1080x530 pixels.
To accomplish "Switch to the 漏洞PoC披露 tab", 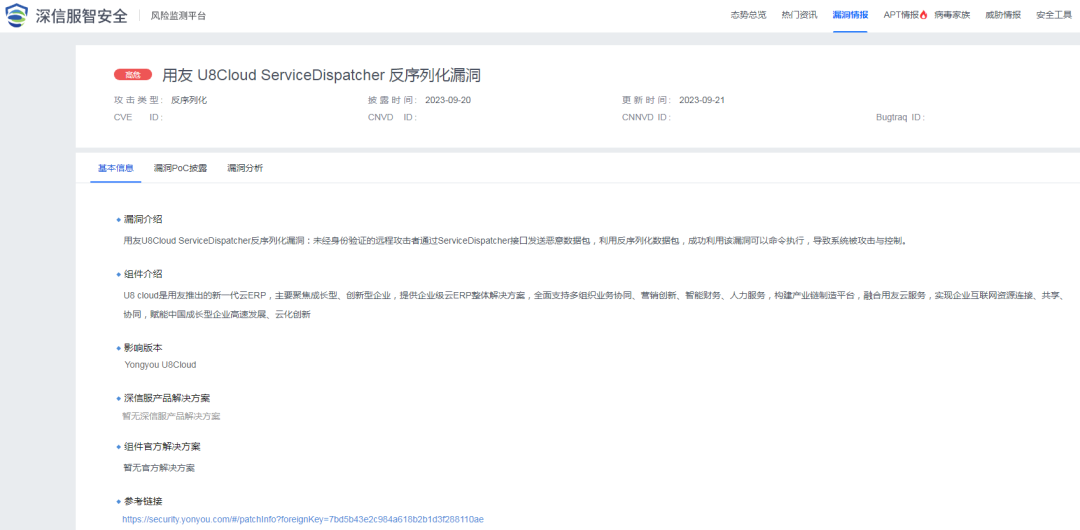I will tap(180, 168).
